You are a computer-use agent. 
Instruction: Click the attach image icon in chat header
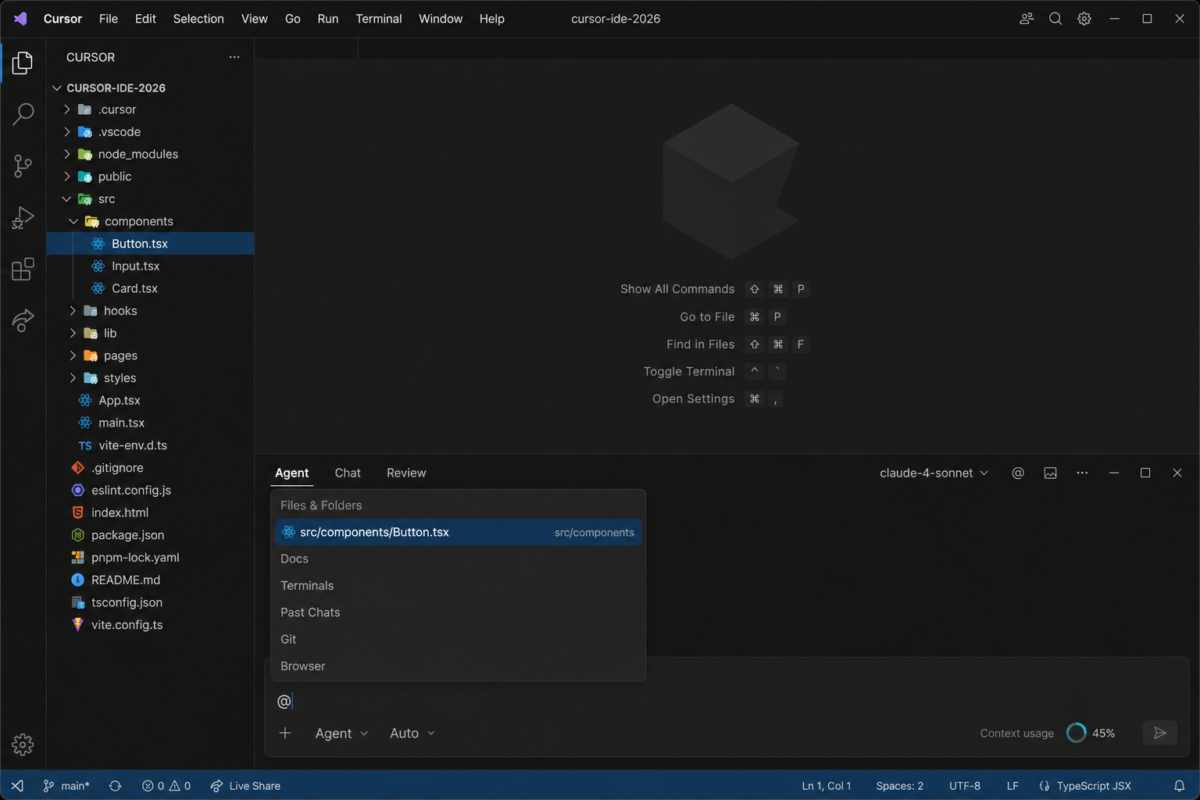(1050, 473)
